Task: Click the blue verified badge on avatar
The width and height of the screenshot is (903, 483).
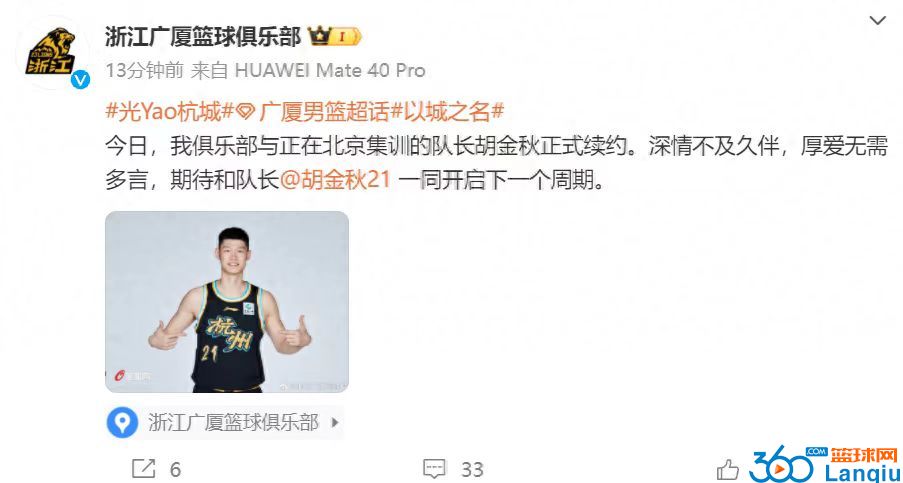Action: point(80,80)
